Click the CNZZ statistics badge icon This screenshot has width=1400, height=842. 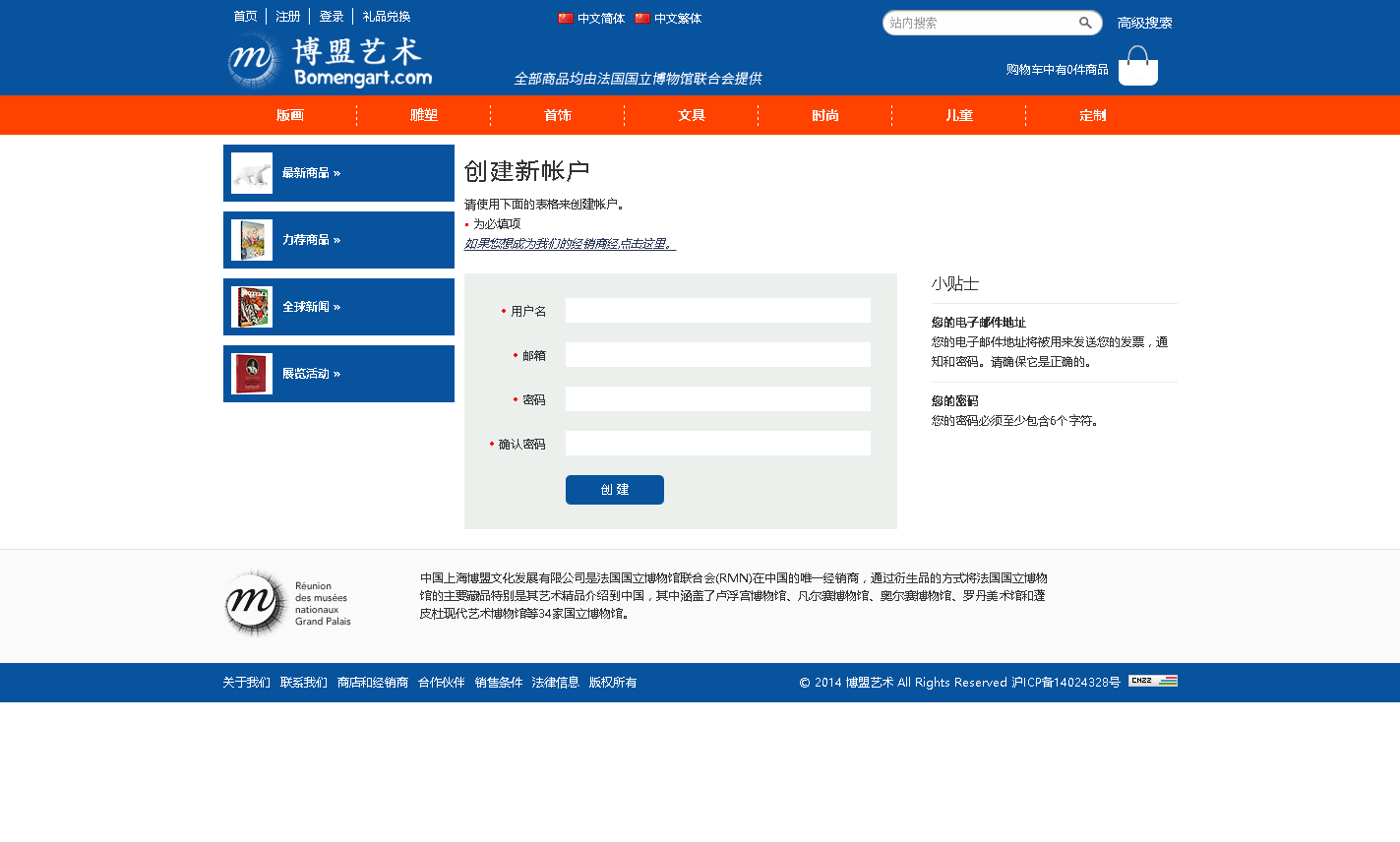tap(1152, 681)
